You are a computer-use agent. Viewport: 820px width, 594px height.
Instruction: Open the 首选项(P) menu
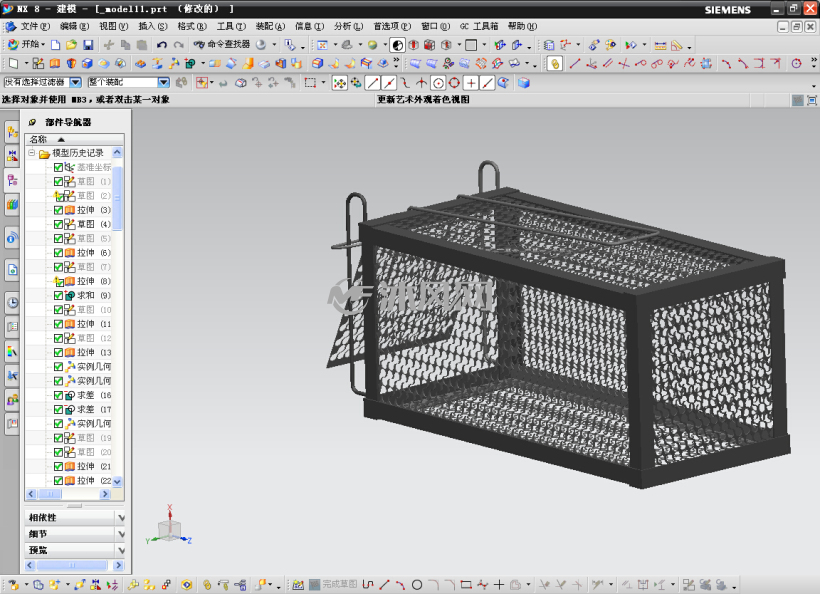(x=392, y=26)
